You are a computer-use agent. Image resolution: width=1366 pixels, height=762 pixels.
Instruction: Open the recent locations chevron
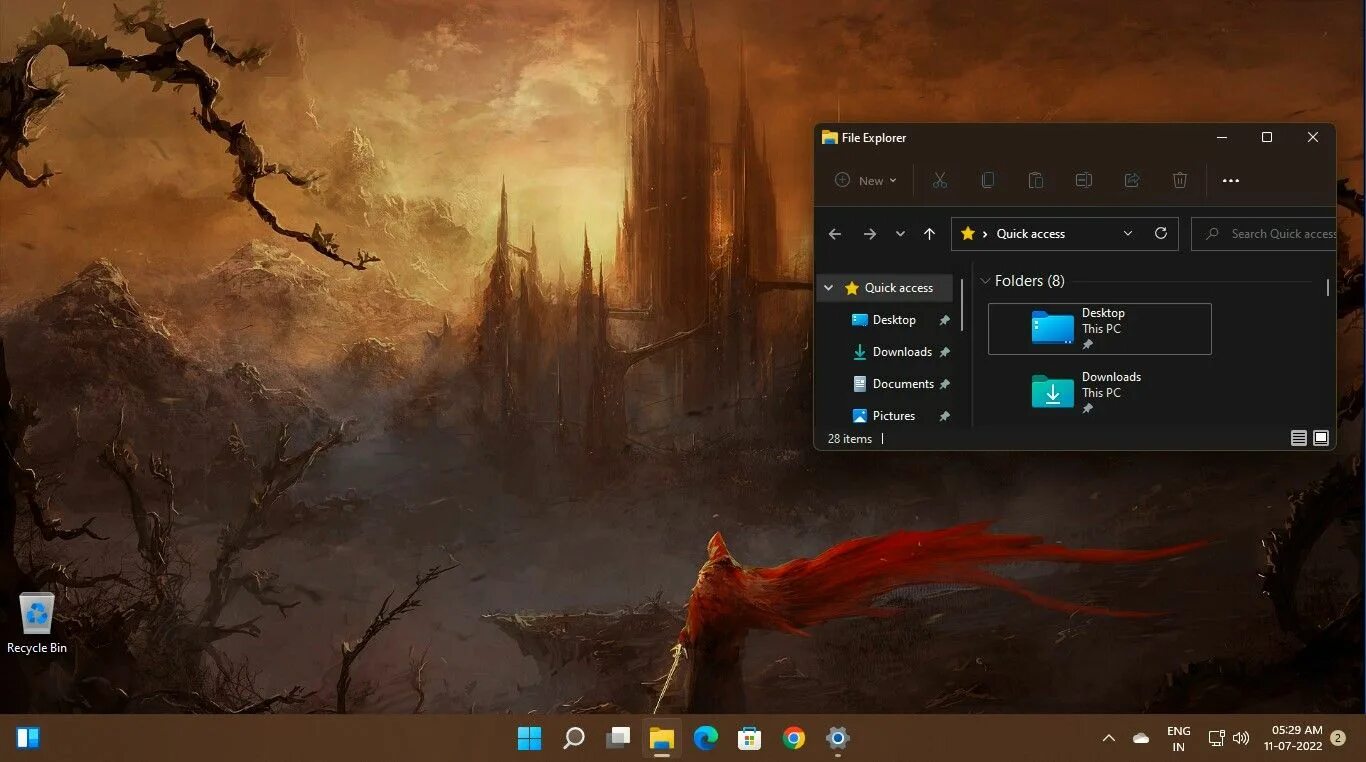[900, 234]
